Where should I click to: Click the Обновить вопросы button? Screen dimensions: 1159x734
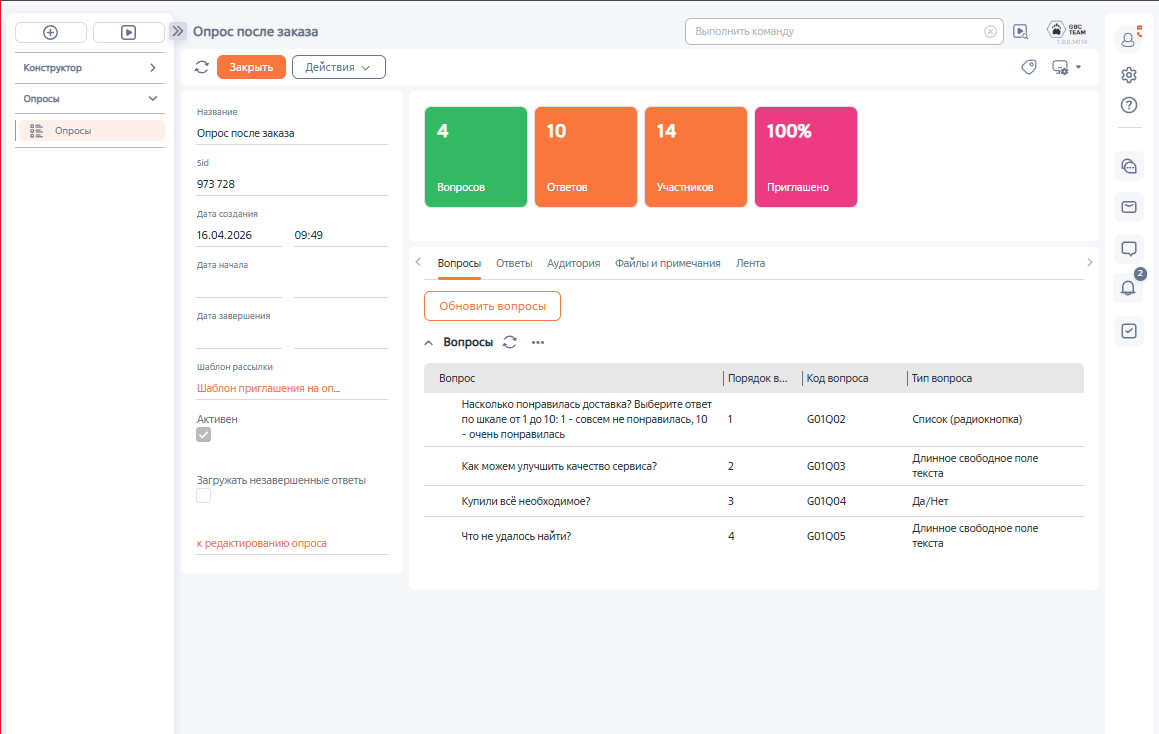click(x=492, y=306)
